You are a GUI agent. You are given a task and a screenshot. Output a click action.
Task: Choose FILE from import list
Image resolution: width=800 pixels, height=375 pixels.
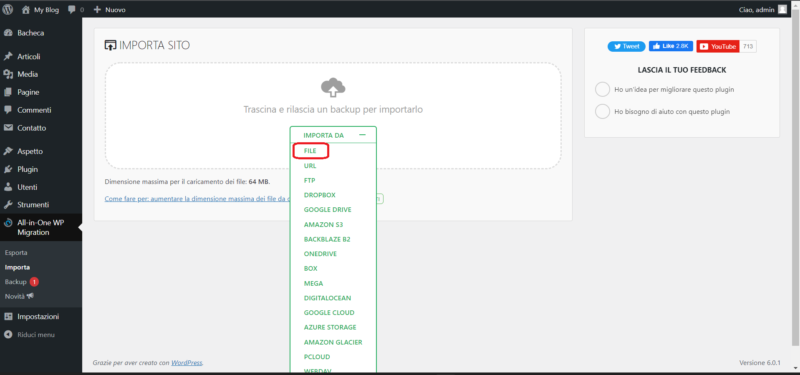tap(310, 151)
